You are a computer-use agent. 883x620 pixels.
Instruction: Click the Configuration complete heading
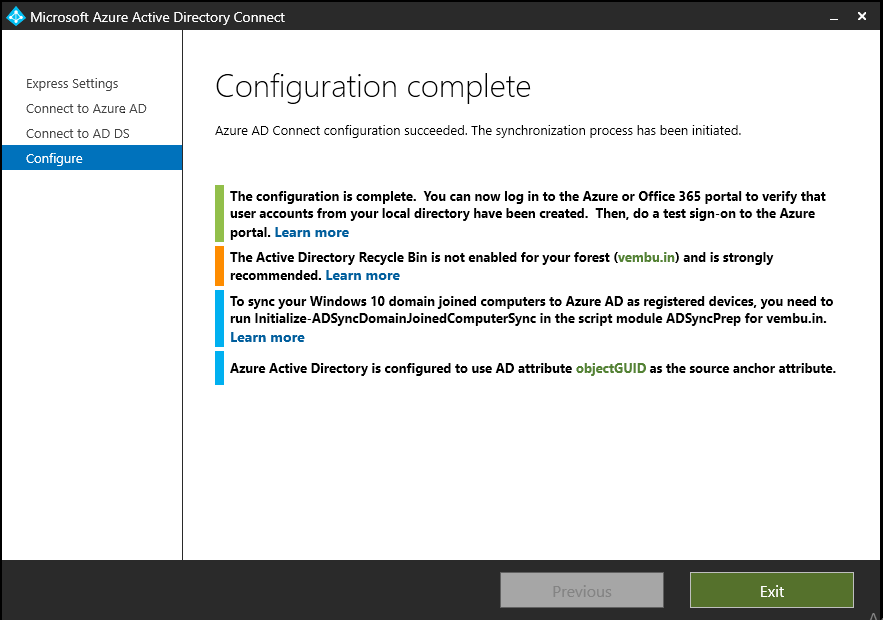click(x=373, y=86)
